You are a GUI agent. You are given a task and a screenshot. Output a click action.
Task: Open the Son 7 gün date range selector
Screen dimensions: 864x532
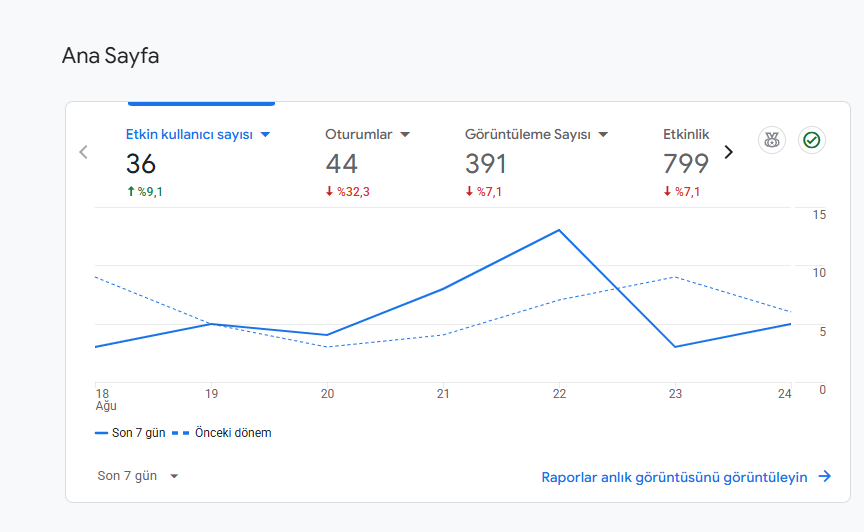click(138, 476)
